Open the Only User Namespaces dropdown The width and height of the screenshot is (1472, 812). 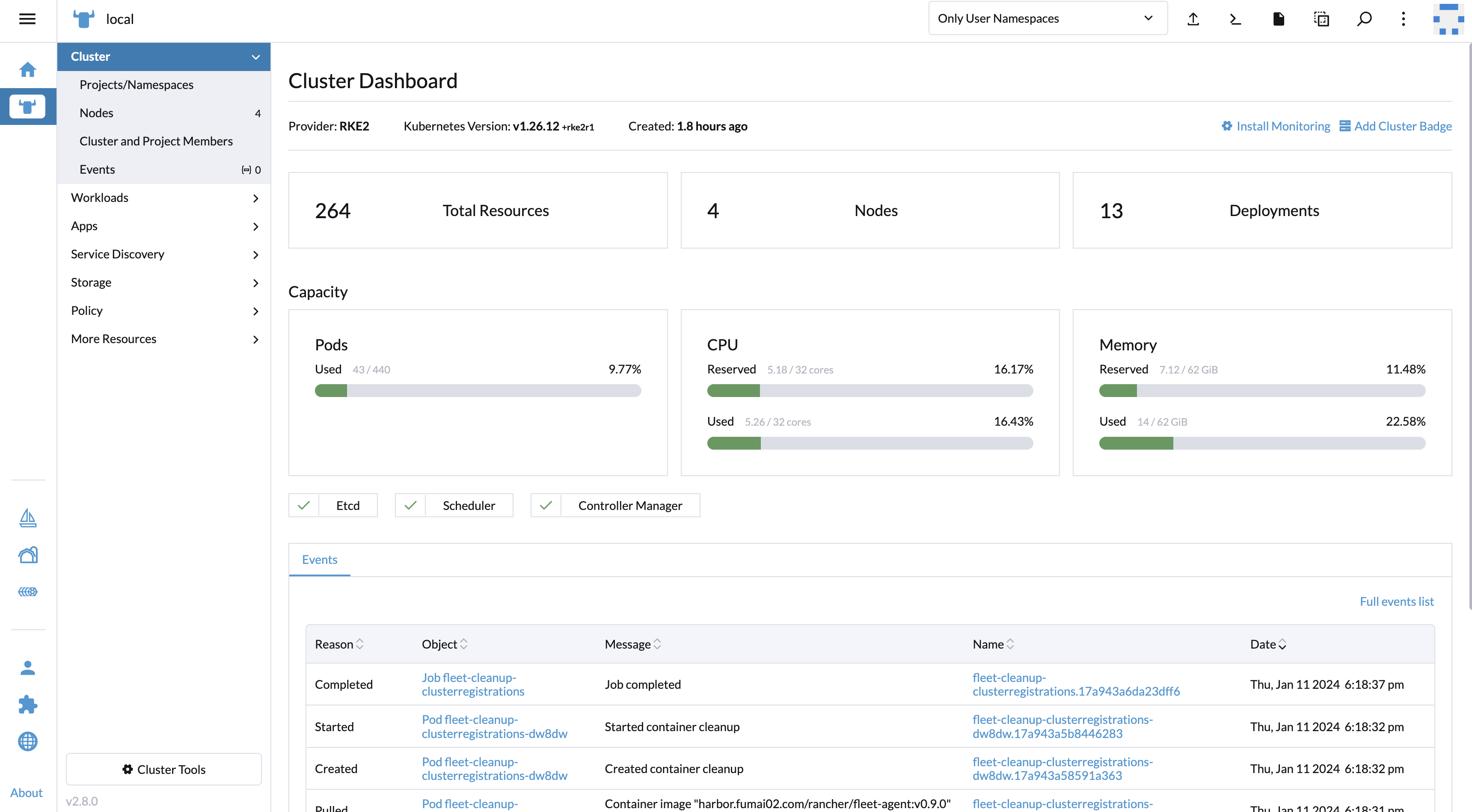coord(1047,18)
